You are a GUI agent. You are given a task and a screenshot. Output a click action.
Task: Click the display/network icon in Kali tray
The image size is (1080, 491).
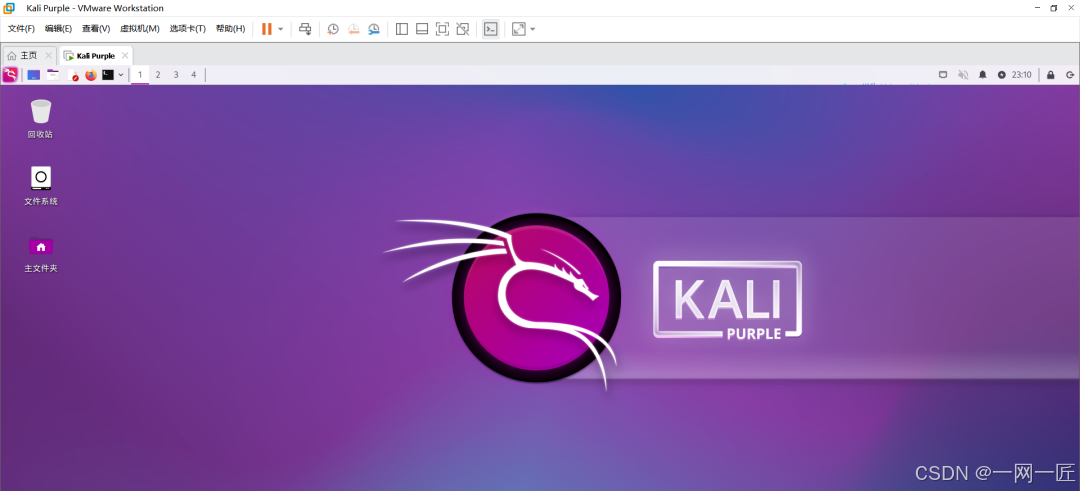[x=944, y=74]
